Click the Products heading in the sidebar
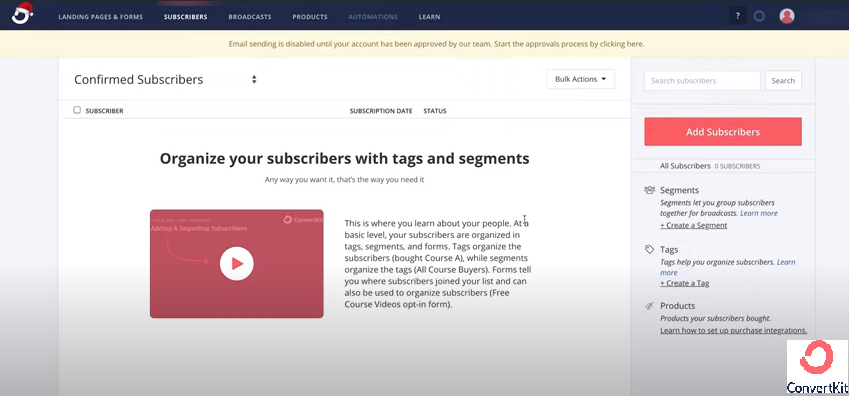Viewport: 849px width, 396px height. coord(677,306)
